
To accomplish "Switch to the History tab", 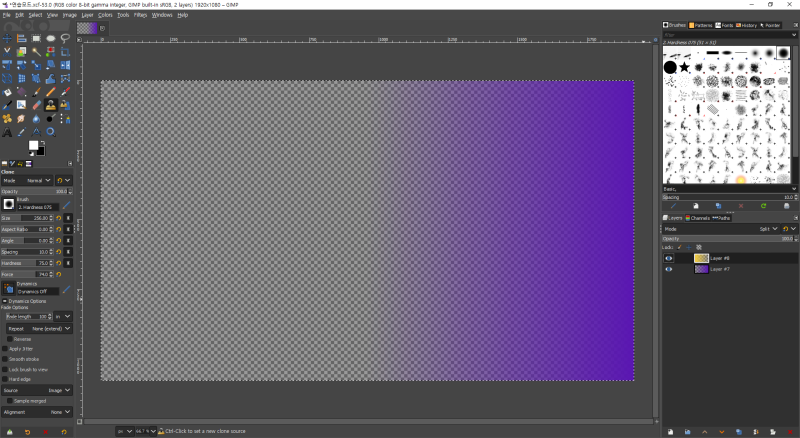I will pyautogui.click(x=746, y=25).
